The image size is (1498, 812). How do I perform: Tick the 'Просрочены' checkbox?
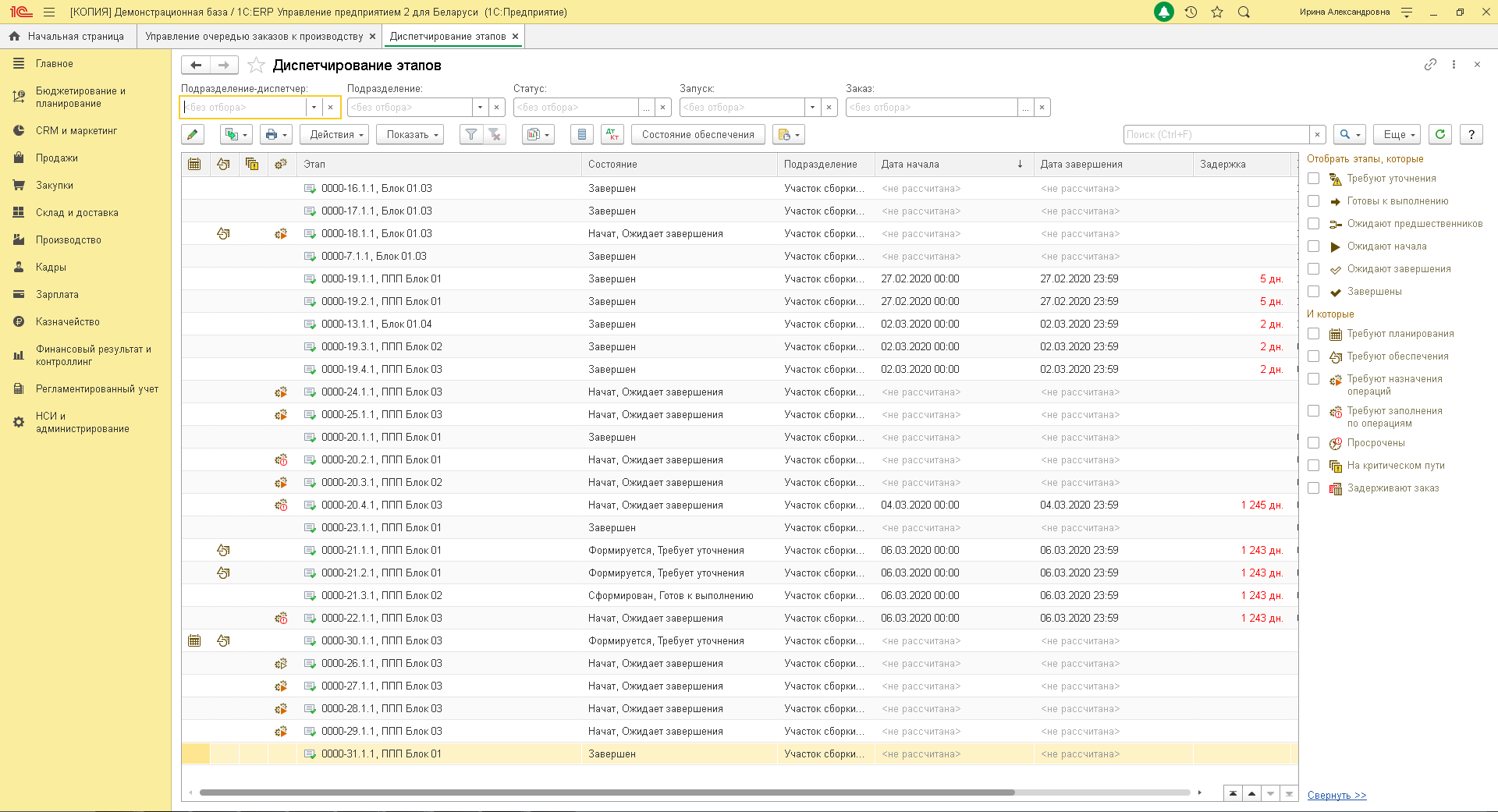pyautogui.click(x=1314, y=443)
